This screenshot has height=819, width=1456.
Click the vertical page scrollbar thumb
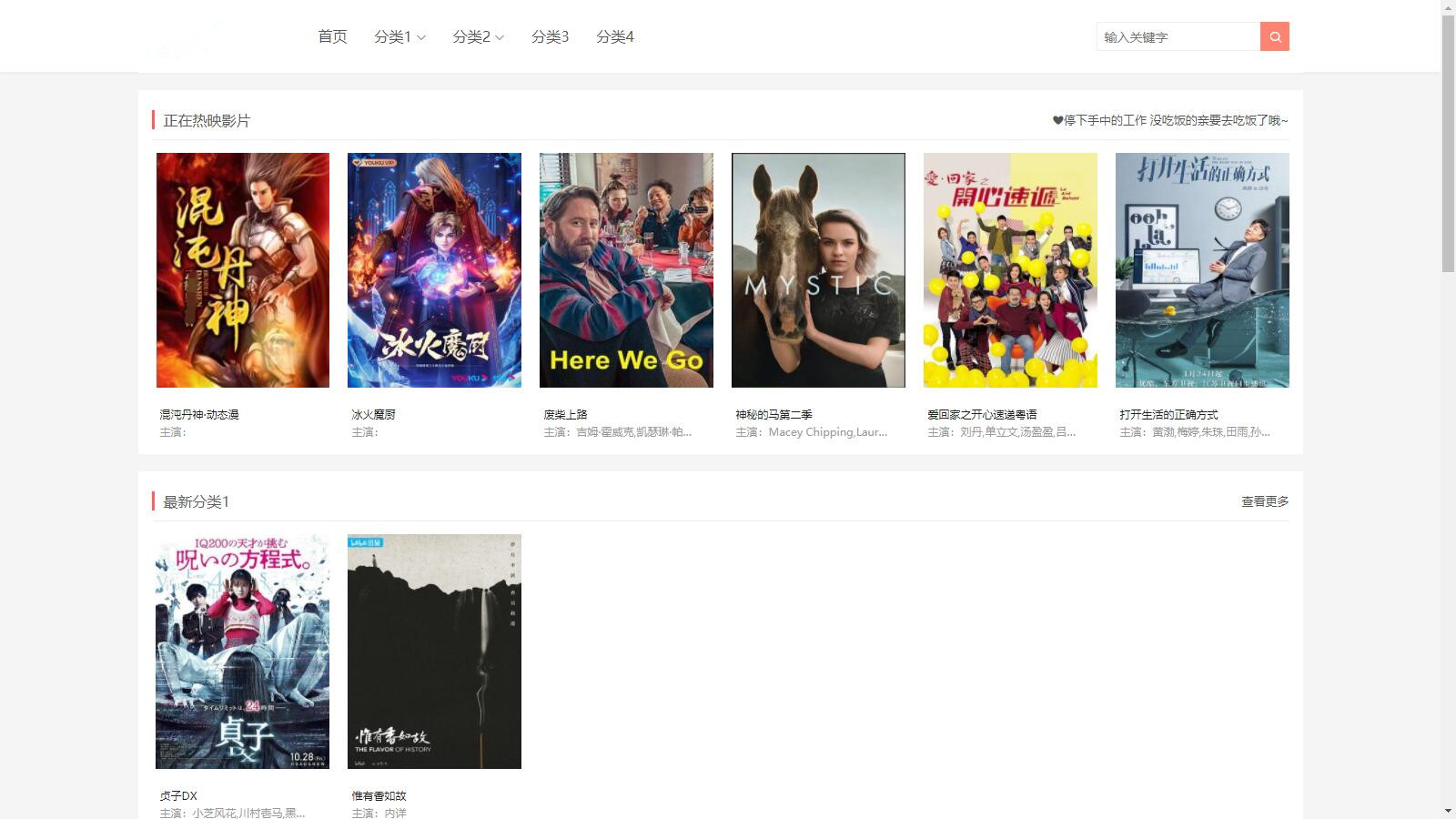click(x=1448, y=144)
